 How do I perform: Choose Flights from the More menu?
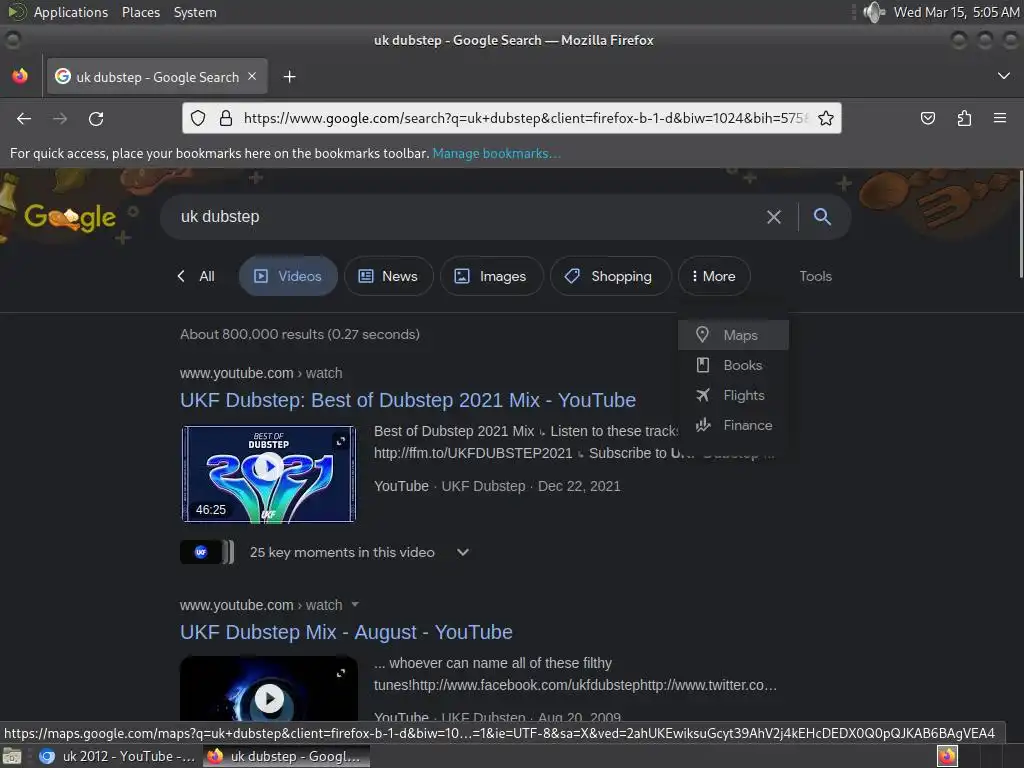pyautogui.click(x=733, y=395)
